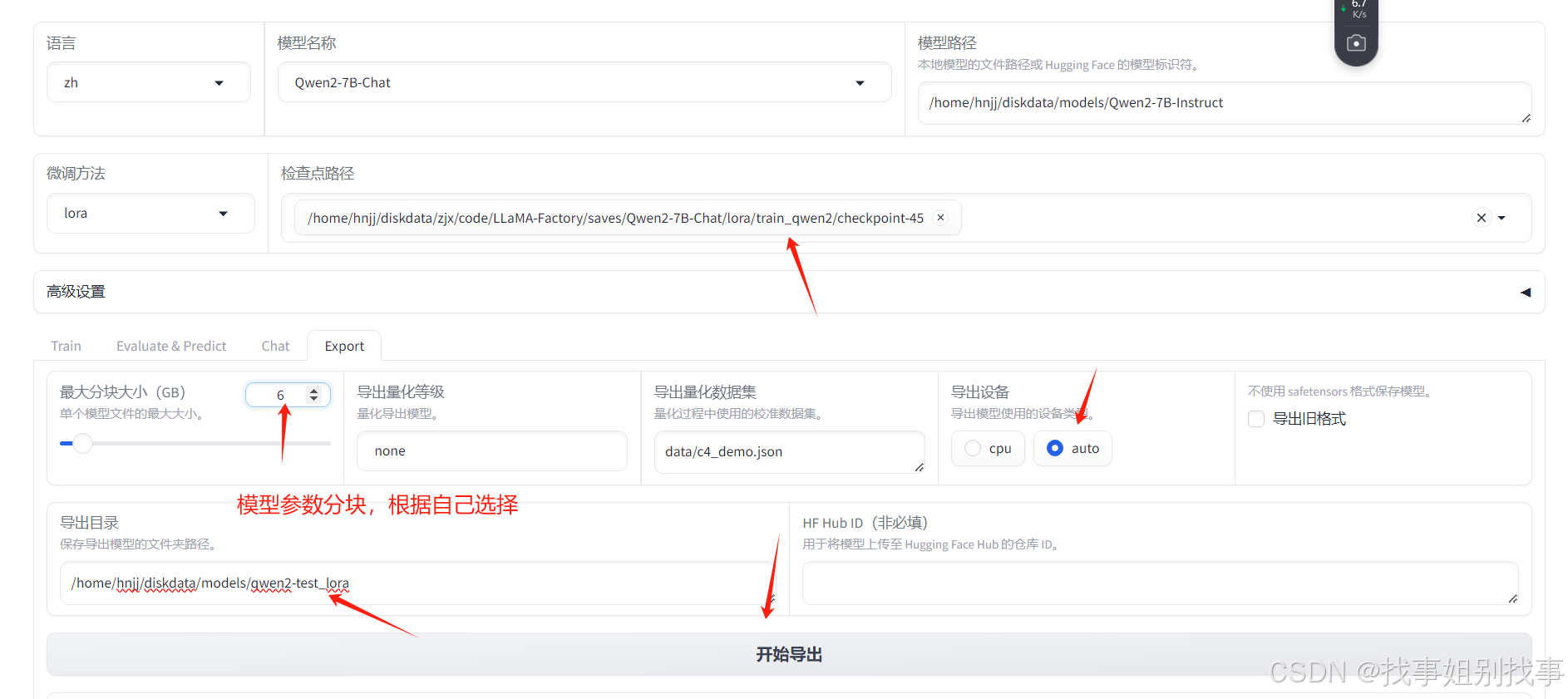This screenshot has height=699, width=1568.
Task: Switch to the Evaluate & Predict tab
Action: [171, 346]
